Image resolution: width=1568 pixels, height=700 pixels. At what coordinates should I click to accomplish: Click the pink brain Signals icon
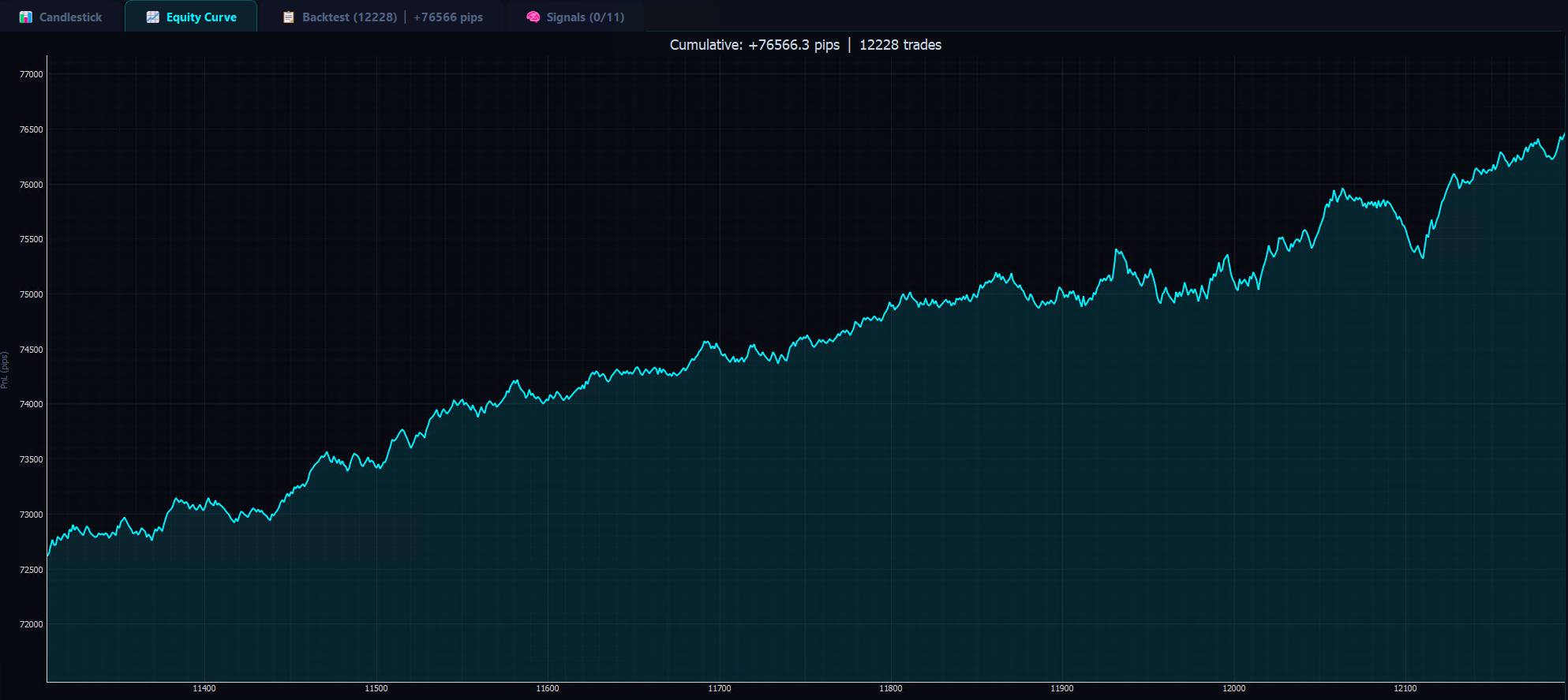pyautogui.click(x=533, y=17)
